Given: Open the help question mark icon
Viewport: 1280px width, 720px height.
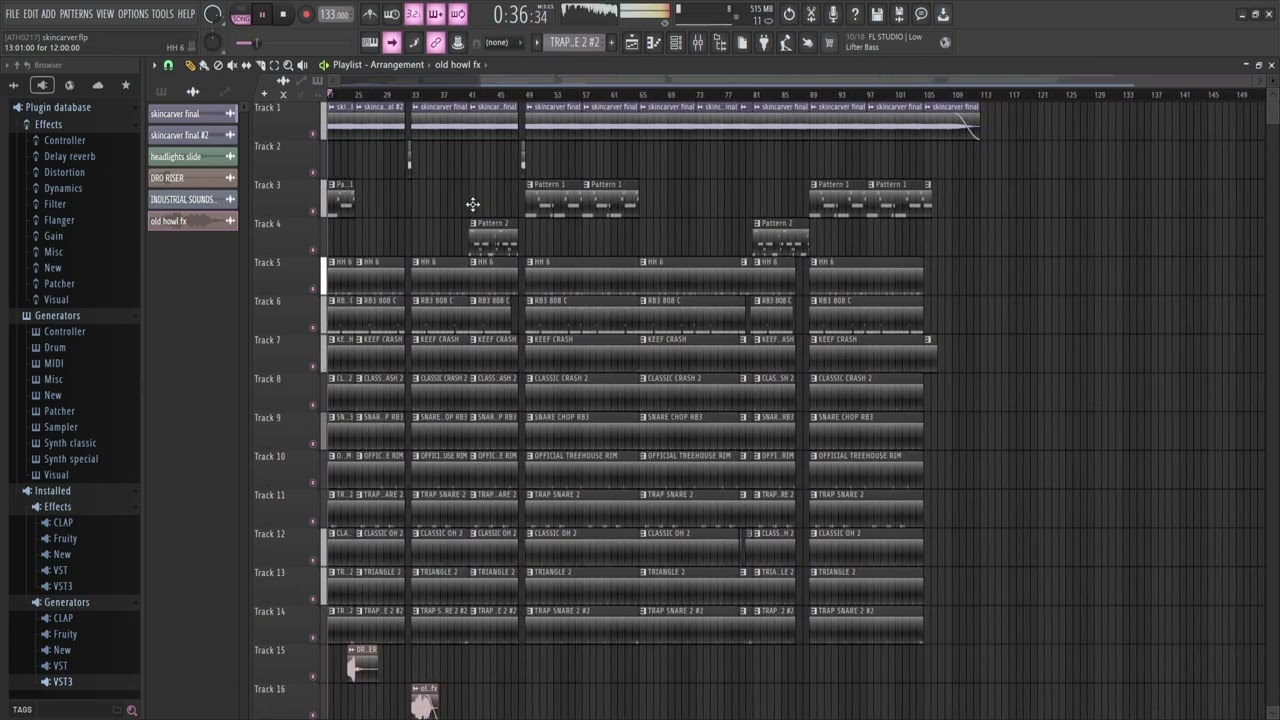Looking at the screenshot, I should coord(855,14).
